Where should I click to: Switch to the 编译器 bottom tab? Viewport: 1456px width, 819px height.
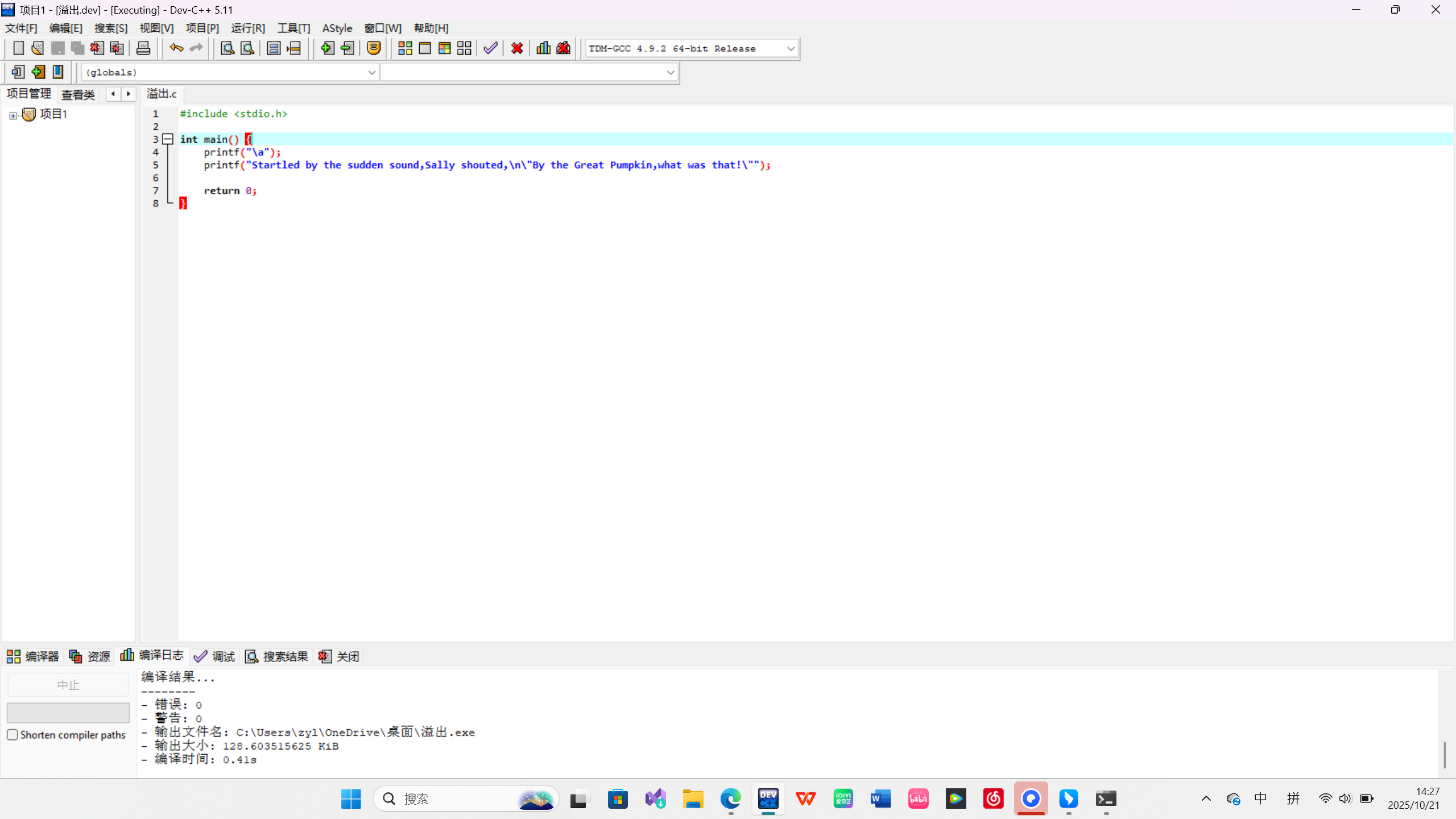33,656
